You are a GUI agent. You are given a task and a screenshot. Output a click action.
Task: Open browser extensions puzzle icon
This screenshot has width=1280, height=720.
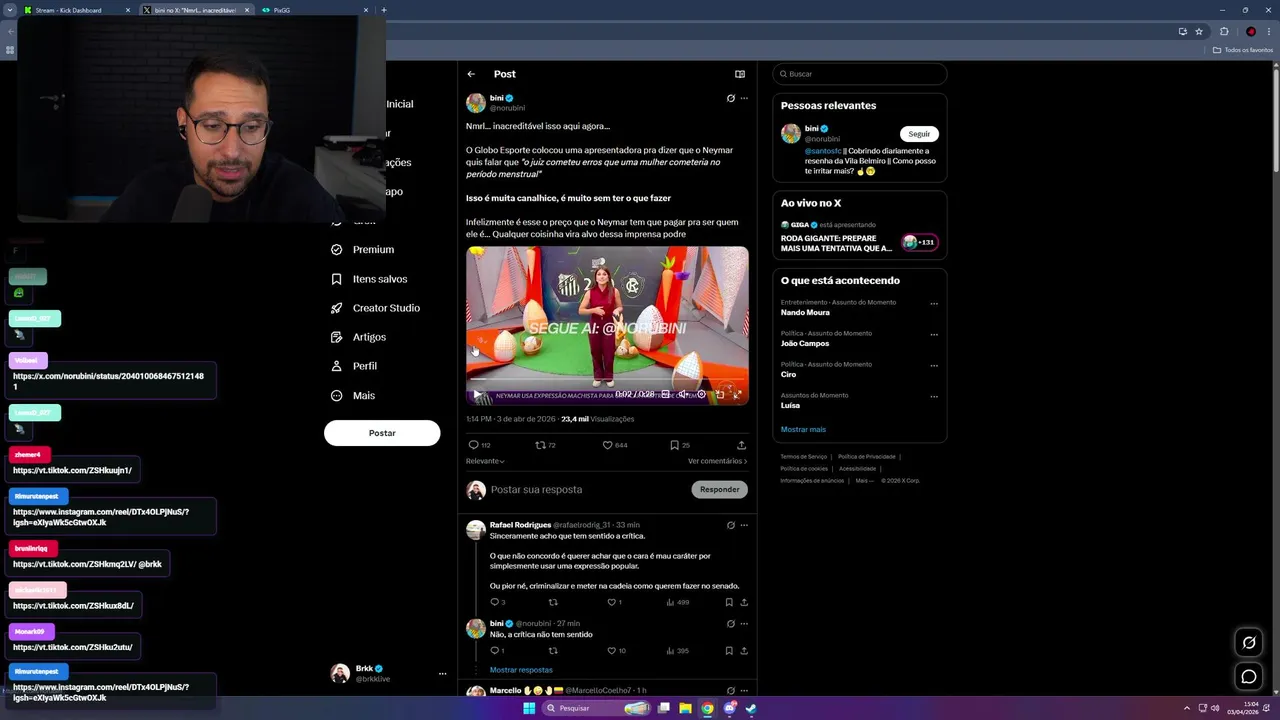(x=1224, y=31)
